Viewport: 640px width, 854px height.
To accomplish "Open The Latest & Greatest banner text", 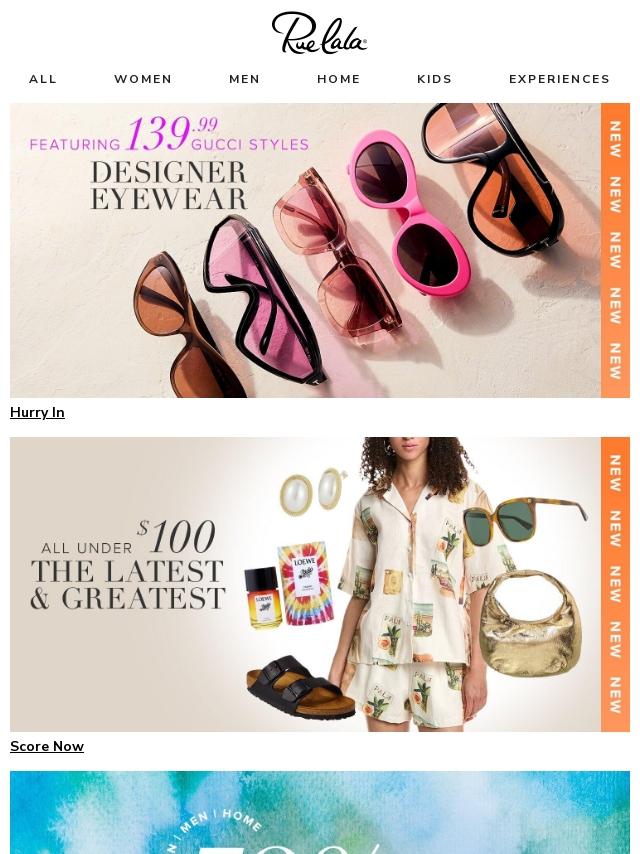I will (127, 585).
